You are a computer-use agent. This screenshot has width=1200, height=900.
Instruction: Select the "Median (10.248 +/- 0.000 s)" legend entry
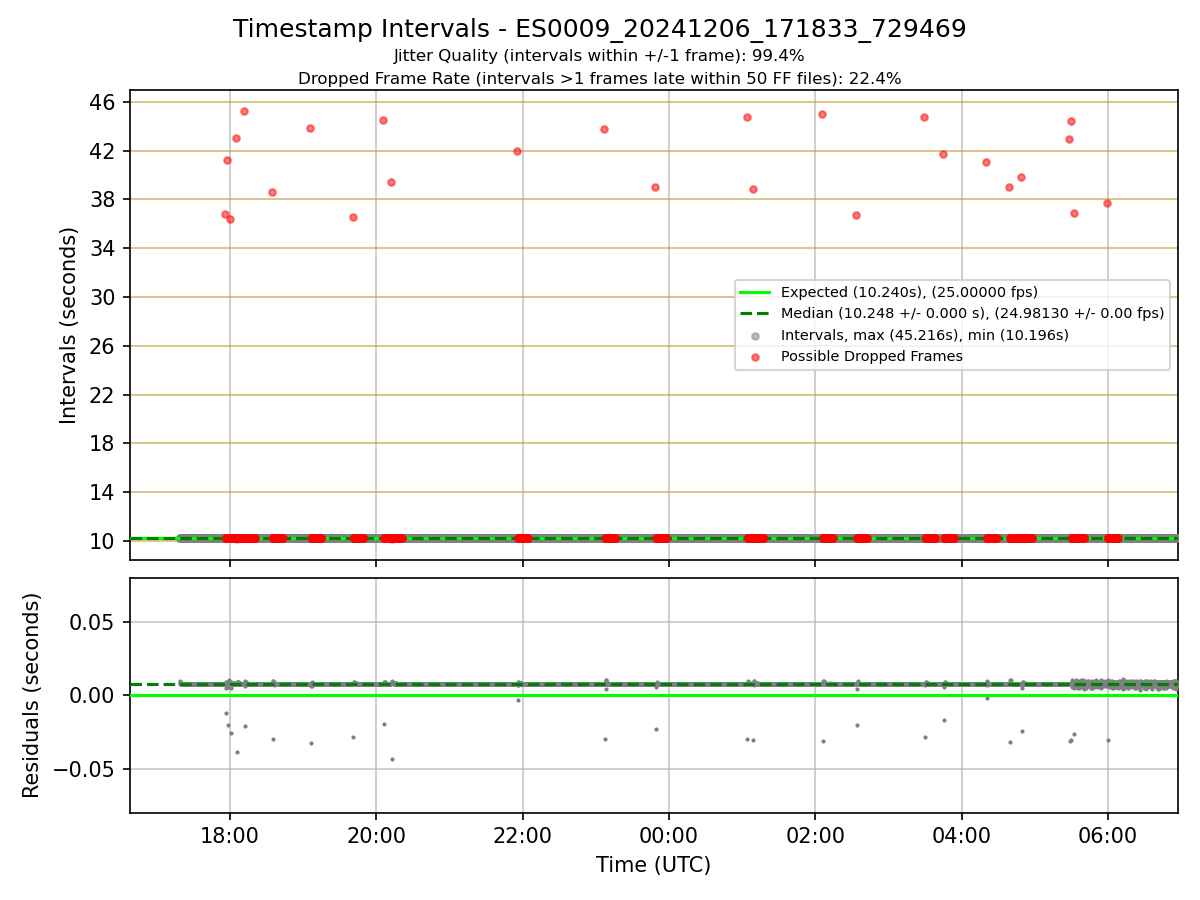coord(972,313)
